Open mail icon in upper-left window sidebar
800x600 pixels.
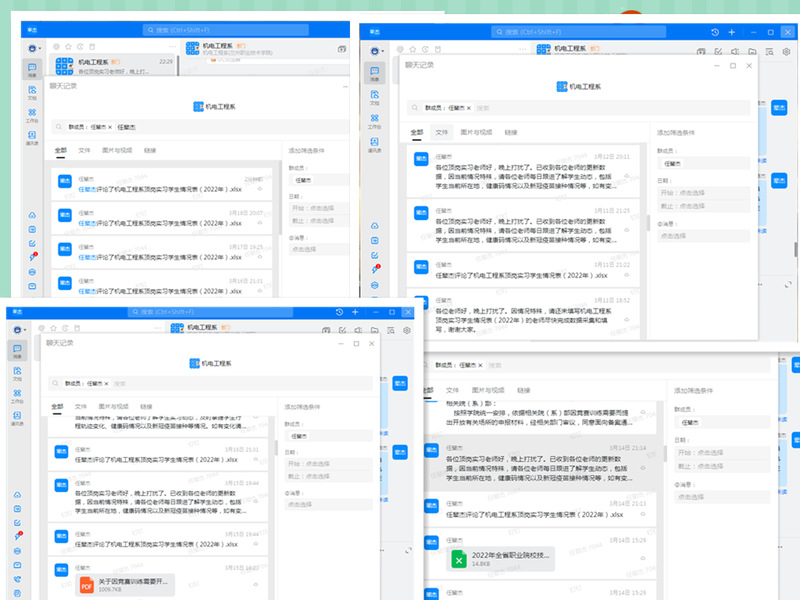click(32, 286)
